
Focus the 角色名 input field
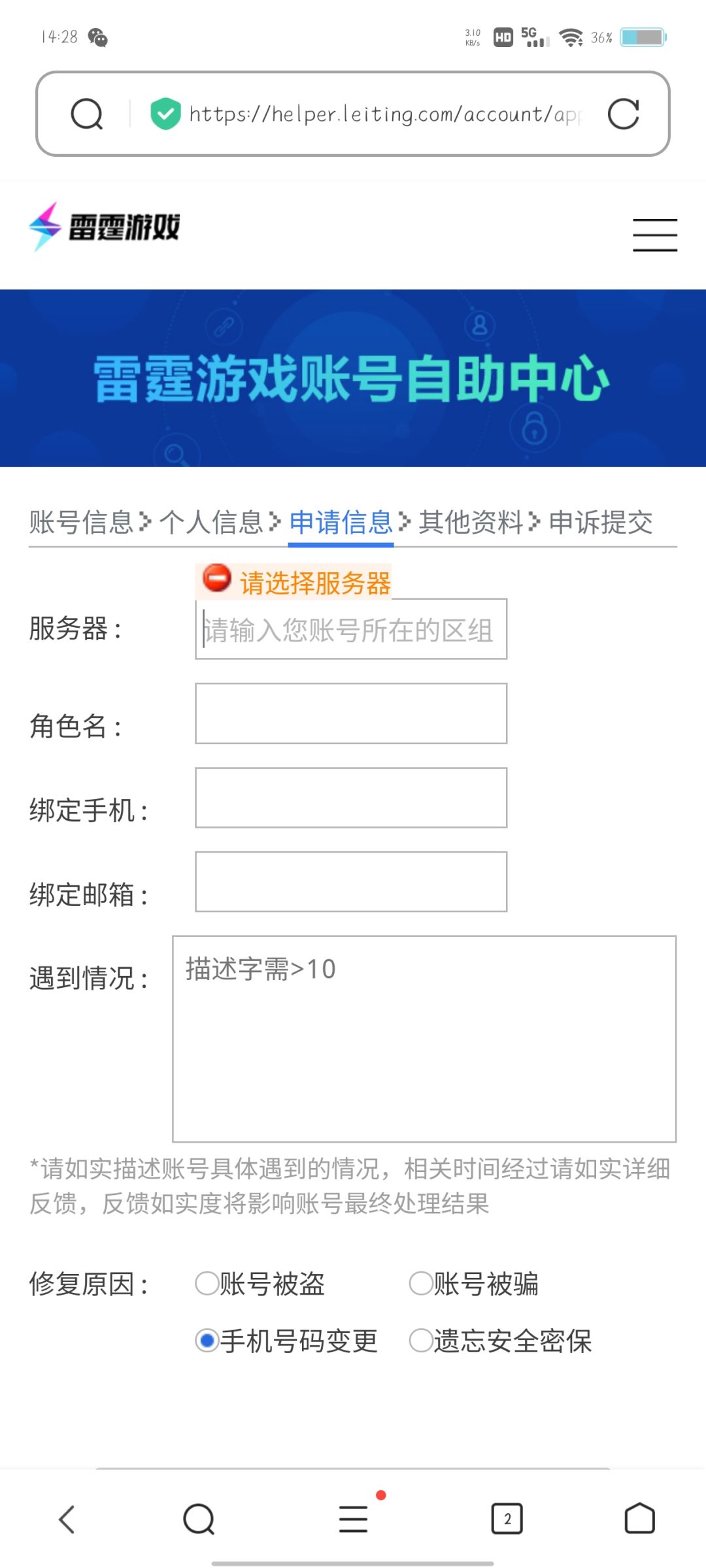click(351, 713)
